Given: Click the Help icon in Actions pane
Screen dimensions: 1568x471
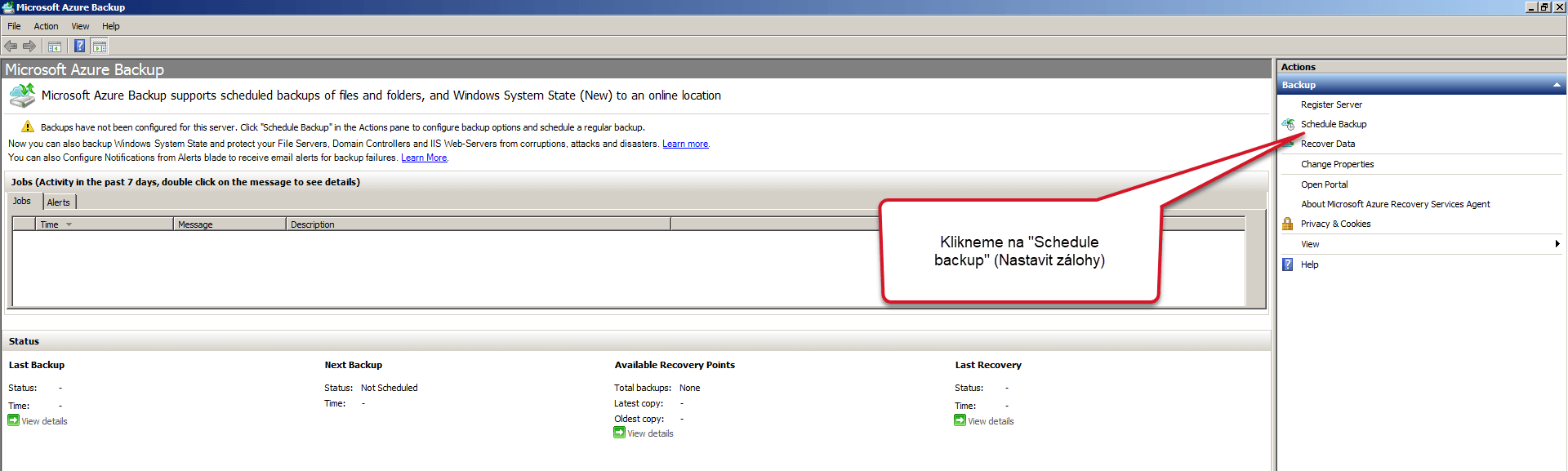Looking at the screenshot, I should 1288,264.
